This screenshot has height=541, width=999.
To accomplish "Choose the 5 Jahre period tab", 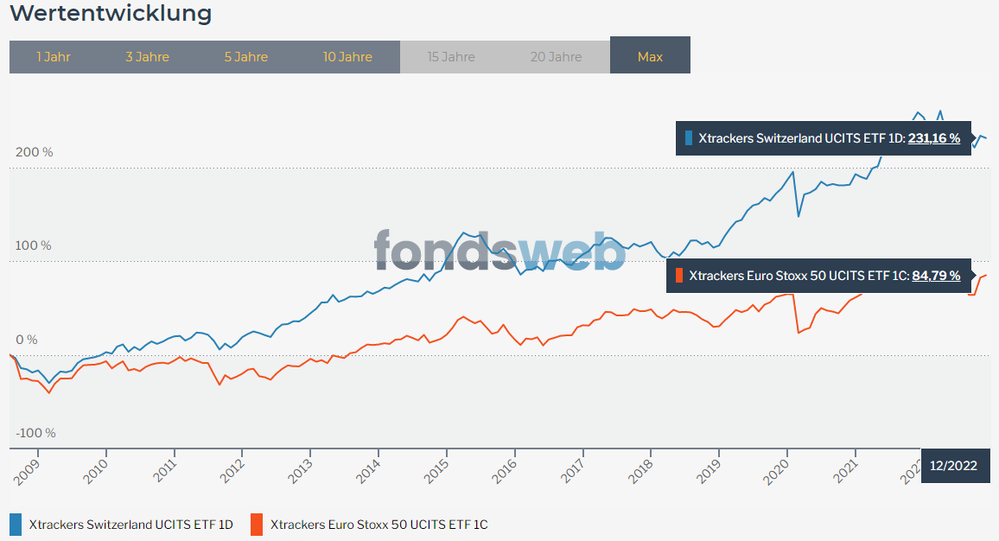I will click(244, 57).
